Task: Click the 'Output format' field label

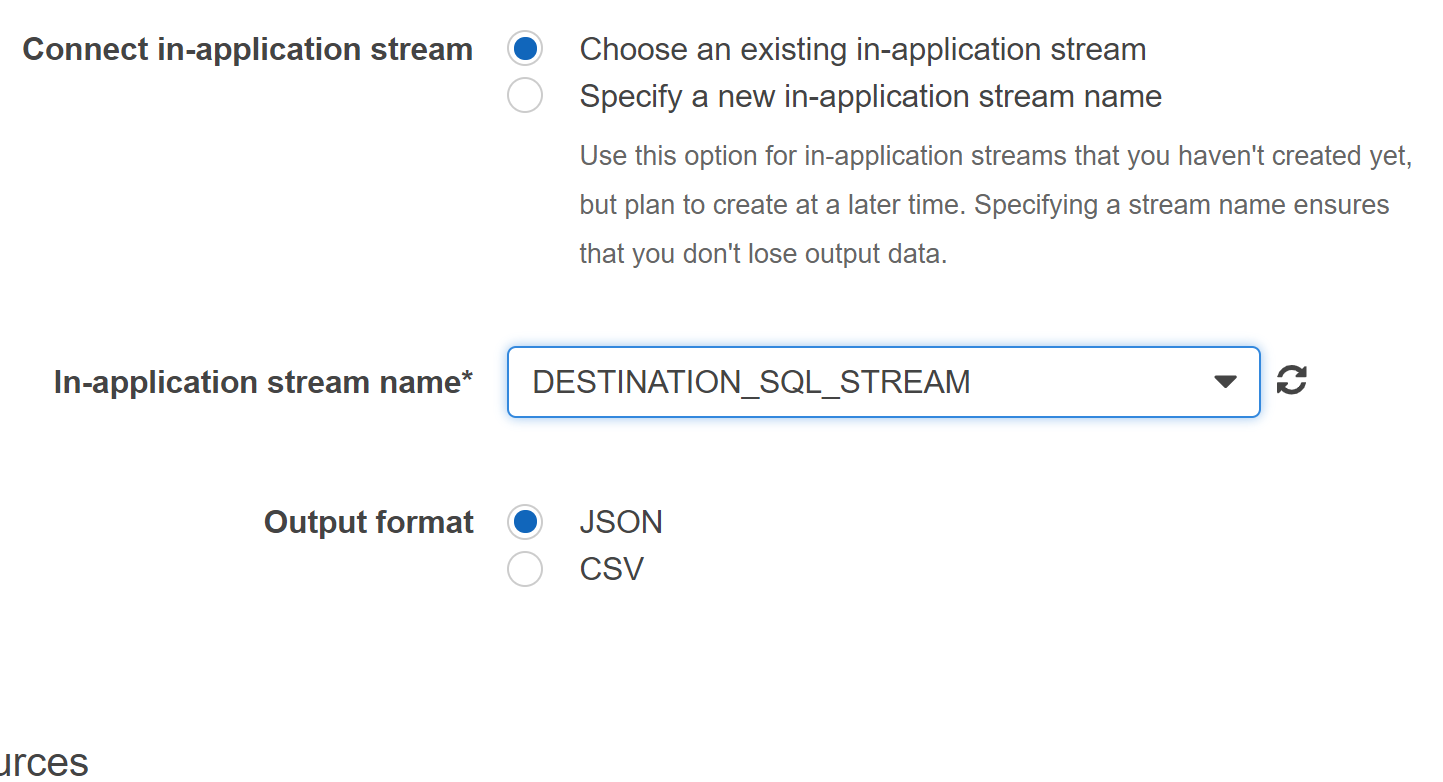Action: 369,522
